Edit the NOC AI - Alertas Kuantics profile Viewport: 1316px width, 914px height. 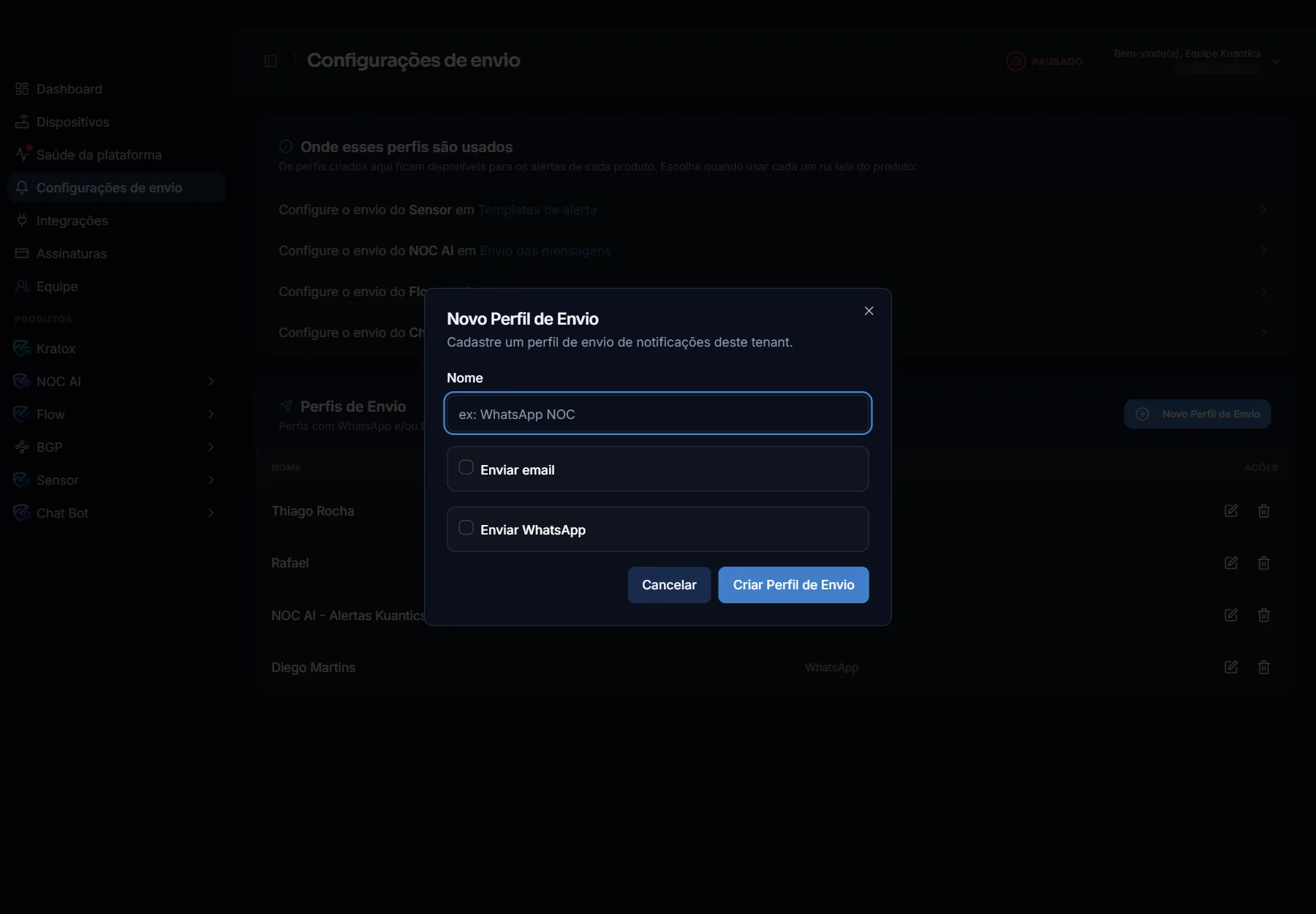pos(1231,615)
